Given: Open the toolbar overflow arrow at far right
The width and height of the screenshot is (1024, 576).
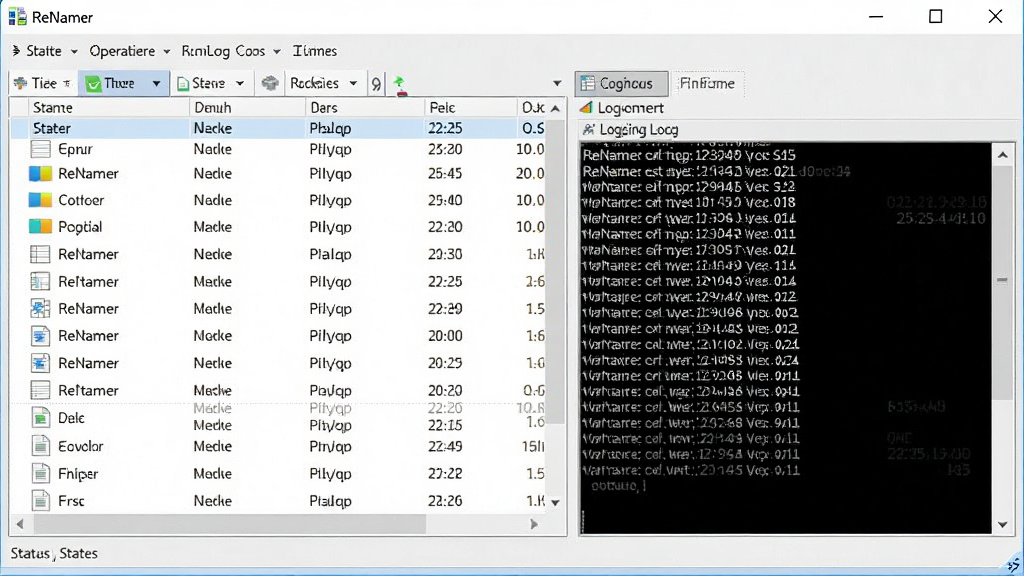Looking at the screenshot, I should 557,84.
